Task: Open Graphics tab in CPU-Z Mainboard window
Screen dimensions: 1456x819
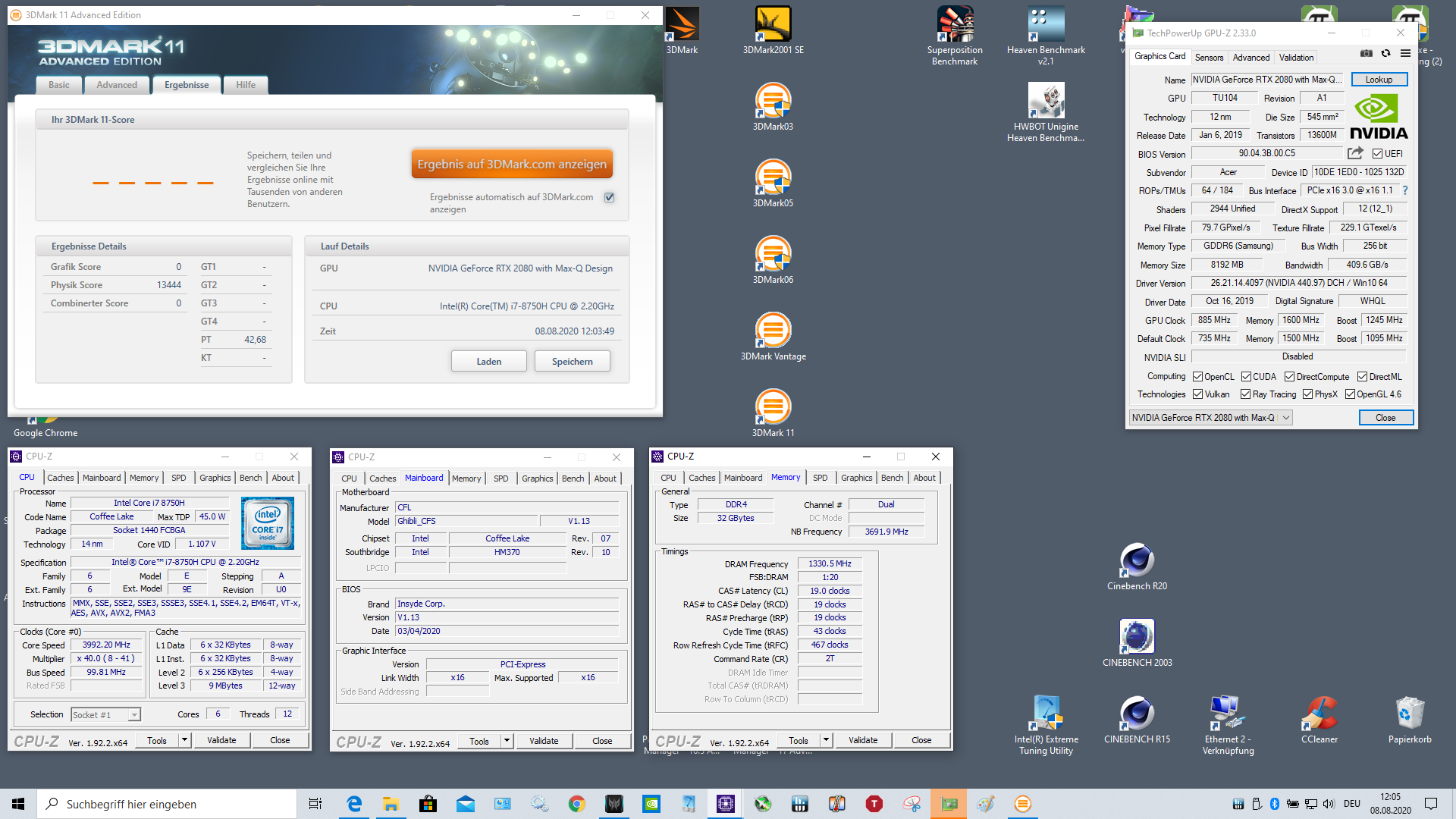Action: pyautogui.click(x=538, y=479)
